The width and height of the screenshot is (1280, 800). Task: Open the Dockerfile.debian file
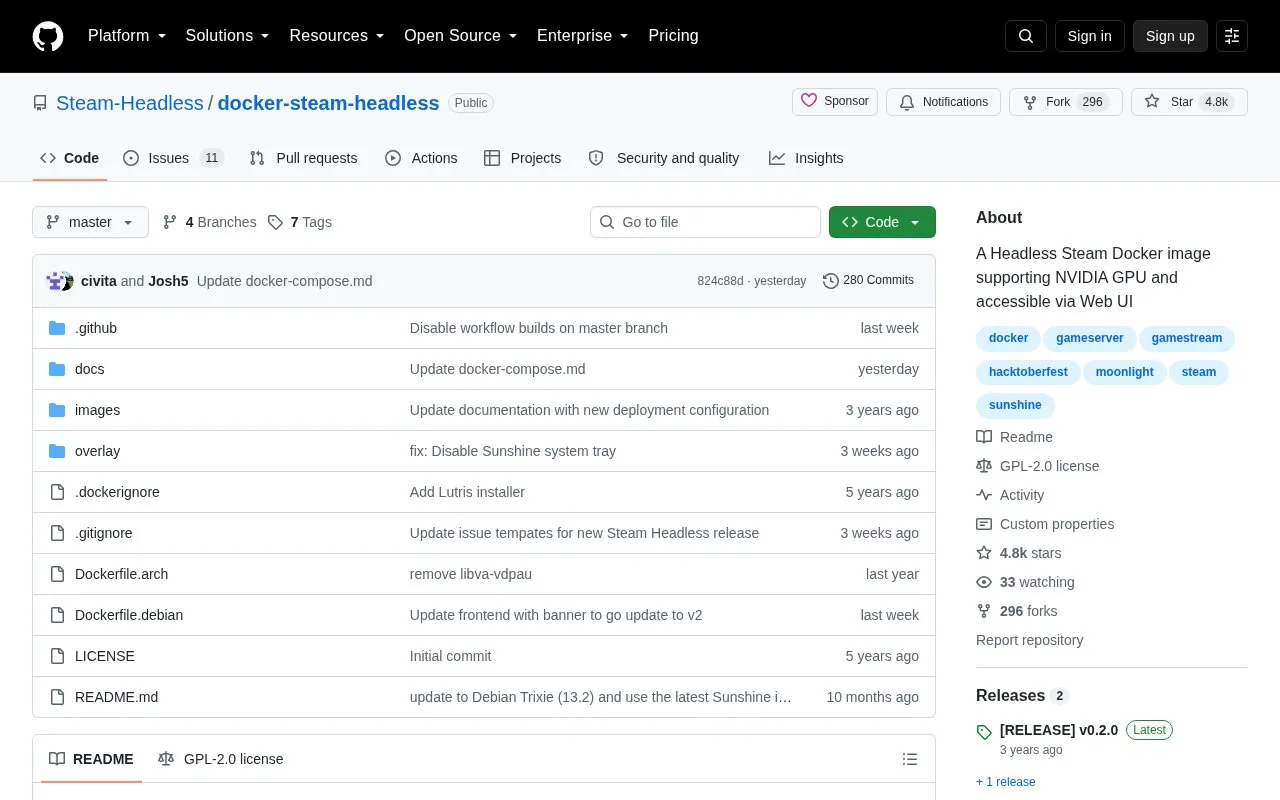tap(129, 615)
